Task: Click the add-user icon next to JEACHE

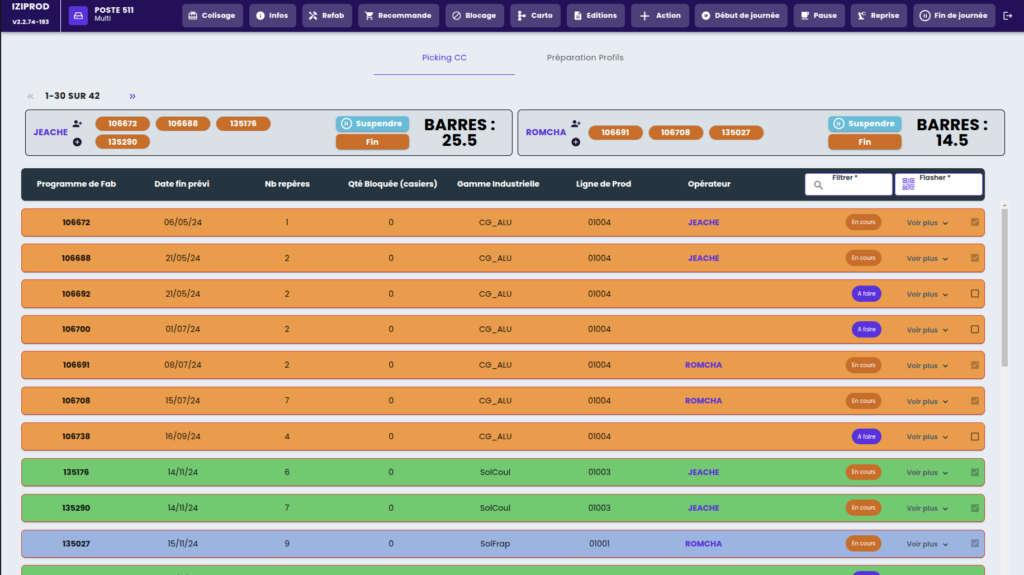Action: (x=77, y=124)
